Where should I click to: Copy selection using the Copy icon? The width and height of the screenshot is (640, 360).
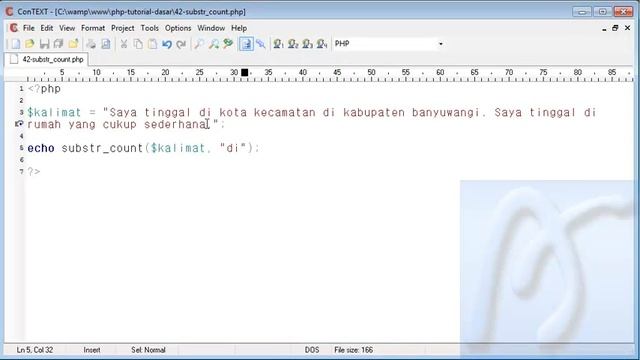138,44
